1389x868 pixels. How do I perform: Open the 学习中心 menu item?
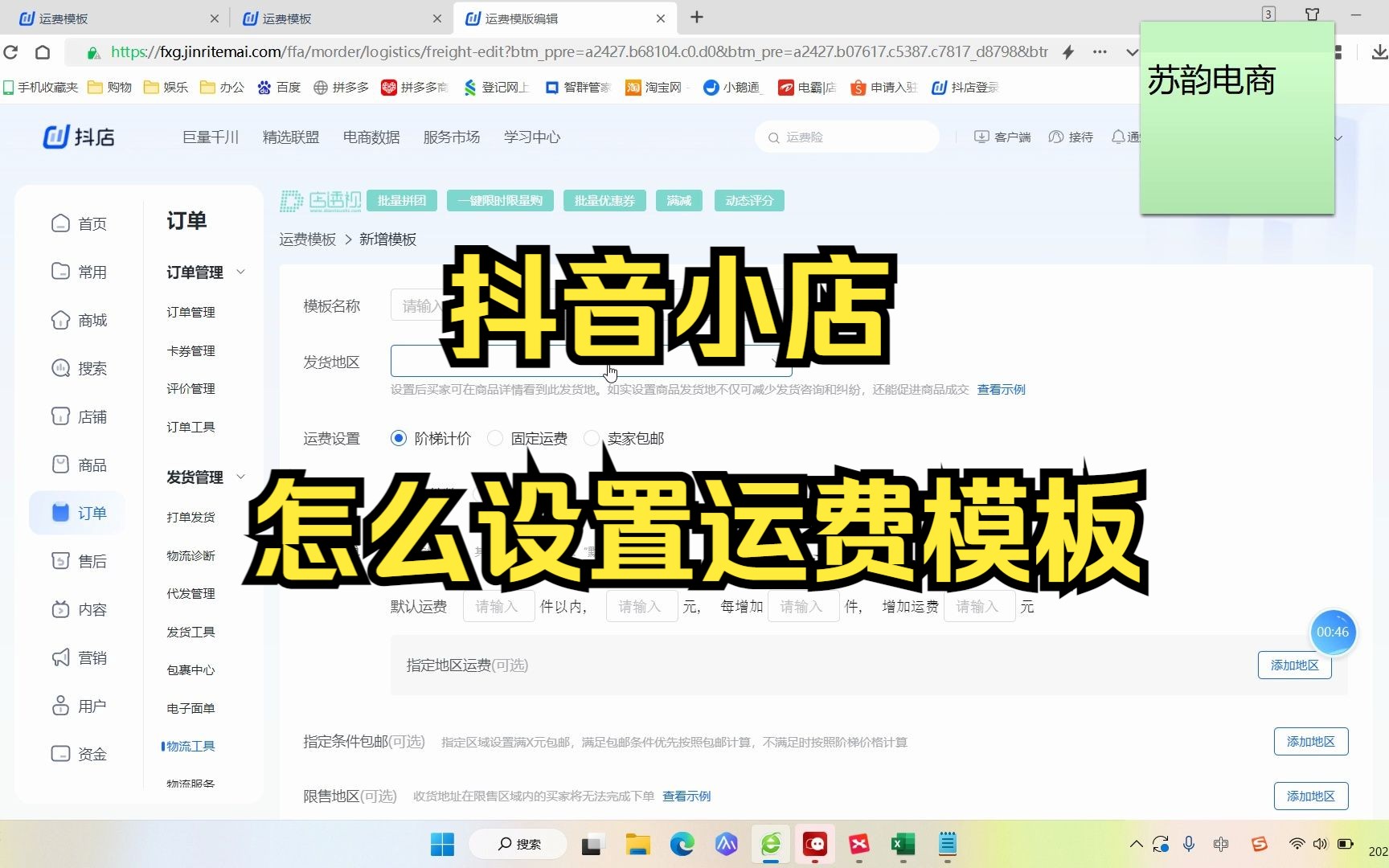click(x=531, y=137)
